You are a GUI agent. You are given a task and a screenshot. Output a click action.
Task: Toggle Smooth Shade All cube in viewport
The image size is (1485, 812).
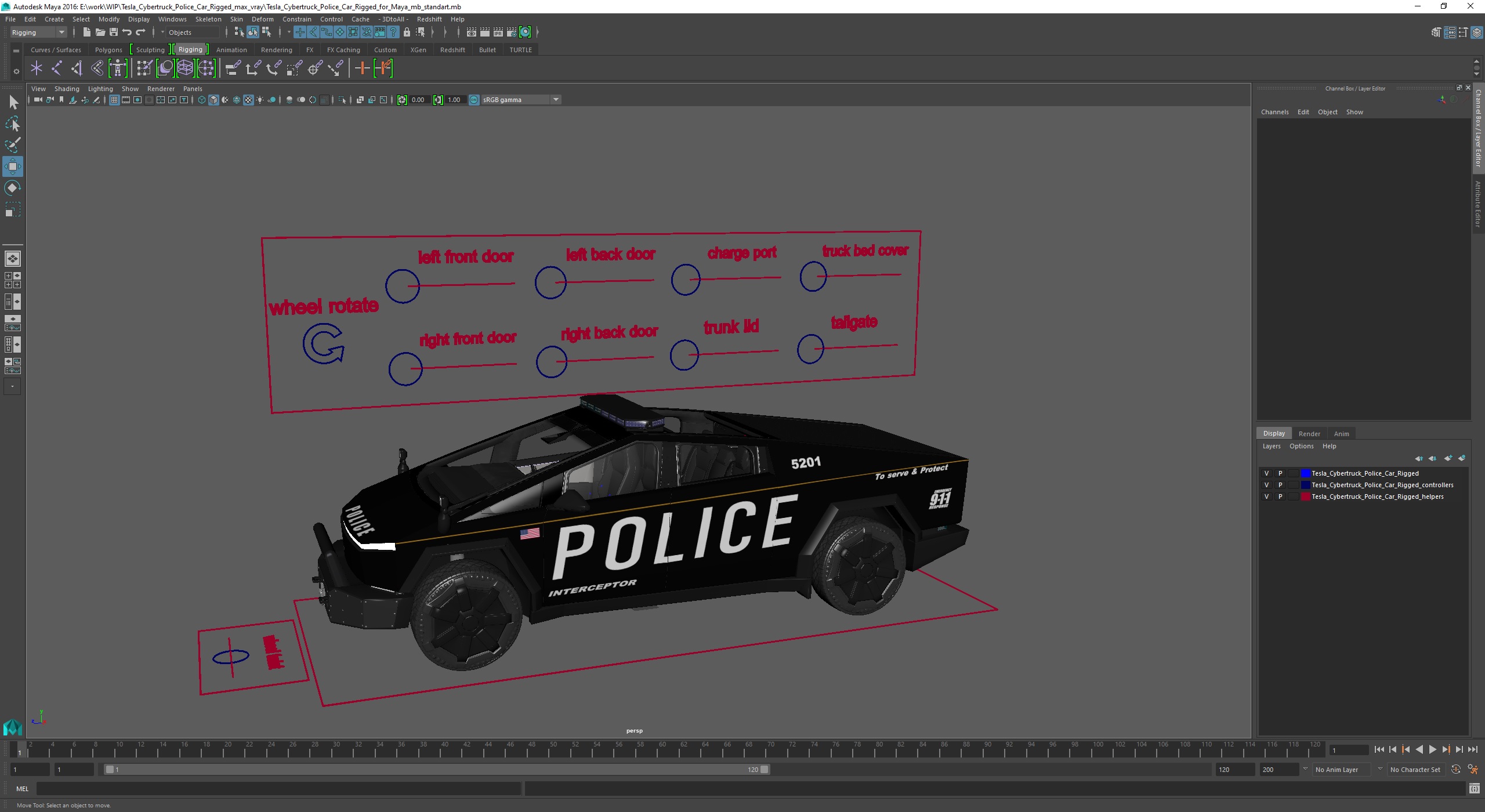[213, 100]
